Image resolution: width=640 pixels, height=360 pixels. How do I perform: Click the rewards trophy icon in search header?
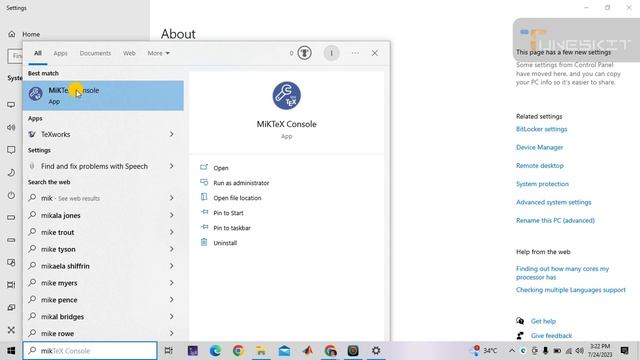pos(304,53)
